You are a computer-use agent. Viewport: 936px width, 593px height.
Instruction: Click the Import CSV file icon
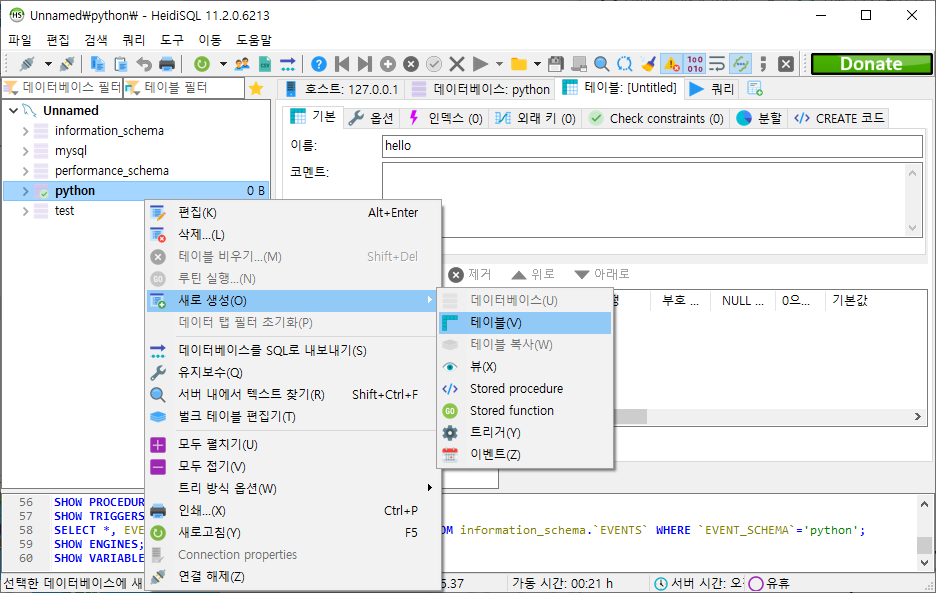[x=265, y=64]
